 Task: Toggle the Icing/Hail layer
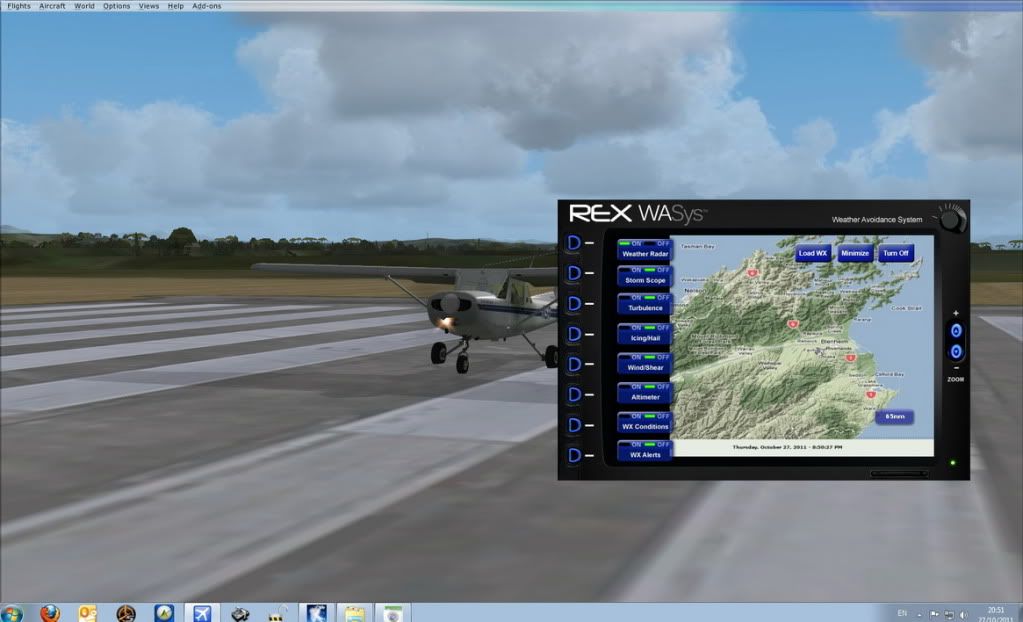coord(645,334)
